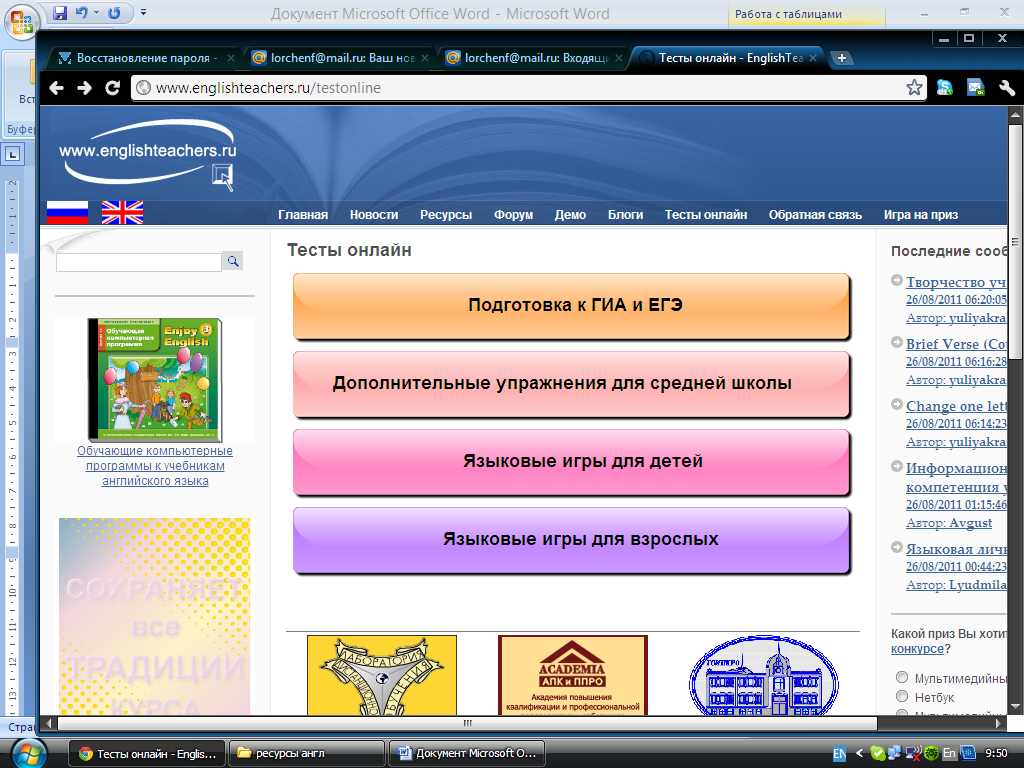1024x768 pixels.
Task: Switch to the ресурсы англ taskbar folder
Action: pyautogui.click(x=307, y=754)
